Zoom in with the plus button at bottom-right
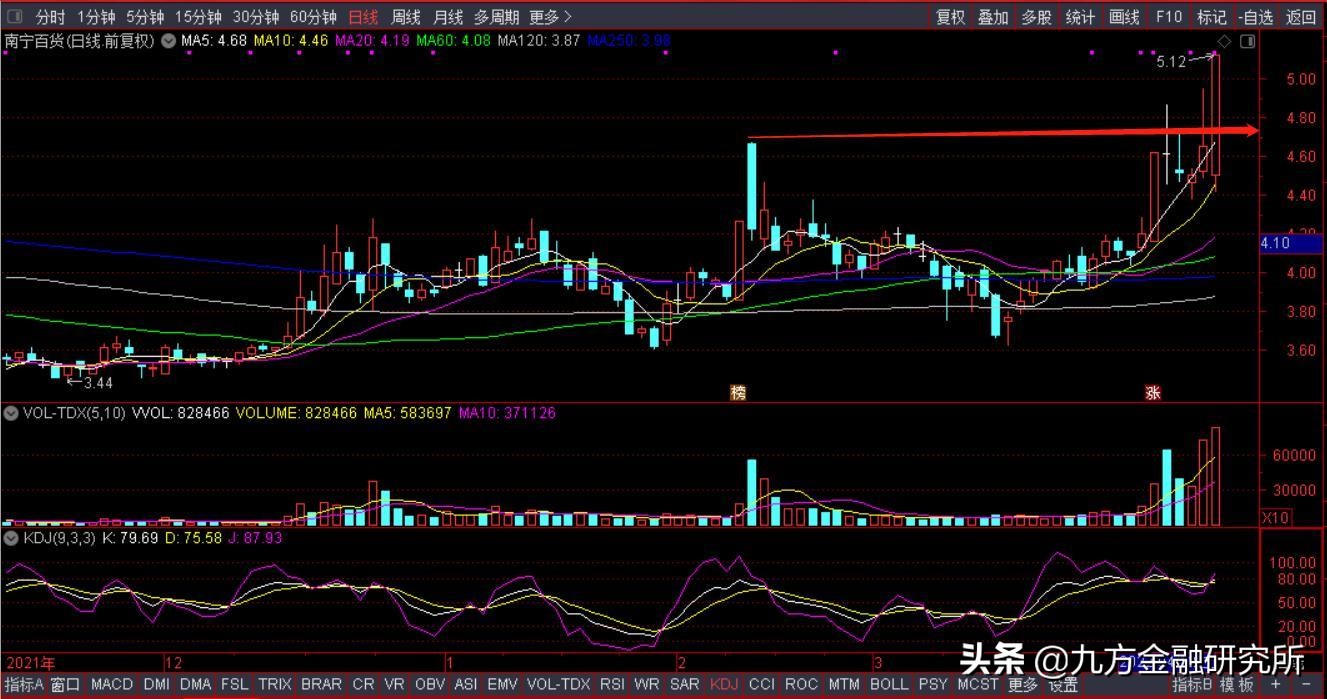The width and height of the screenshot is (1327, 699). 1275,685
